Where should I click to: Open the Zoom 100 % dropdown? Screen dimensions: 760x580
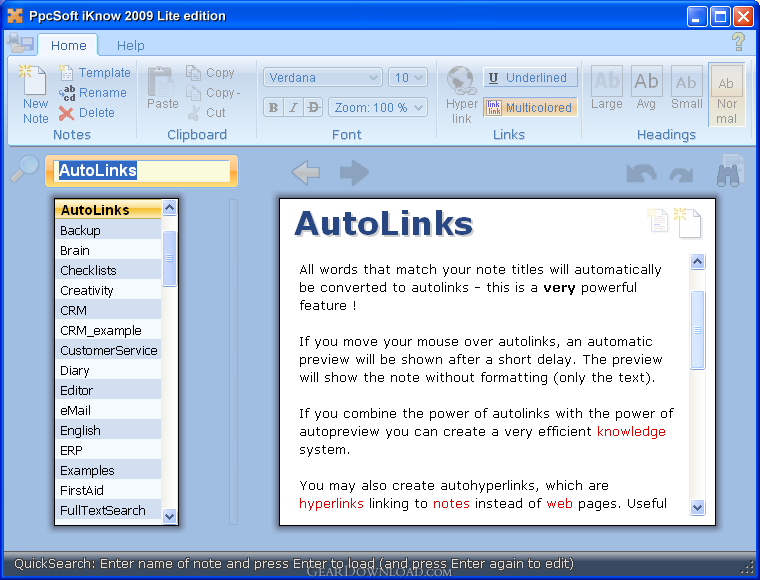pos(378,108)
